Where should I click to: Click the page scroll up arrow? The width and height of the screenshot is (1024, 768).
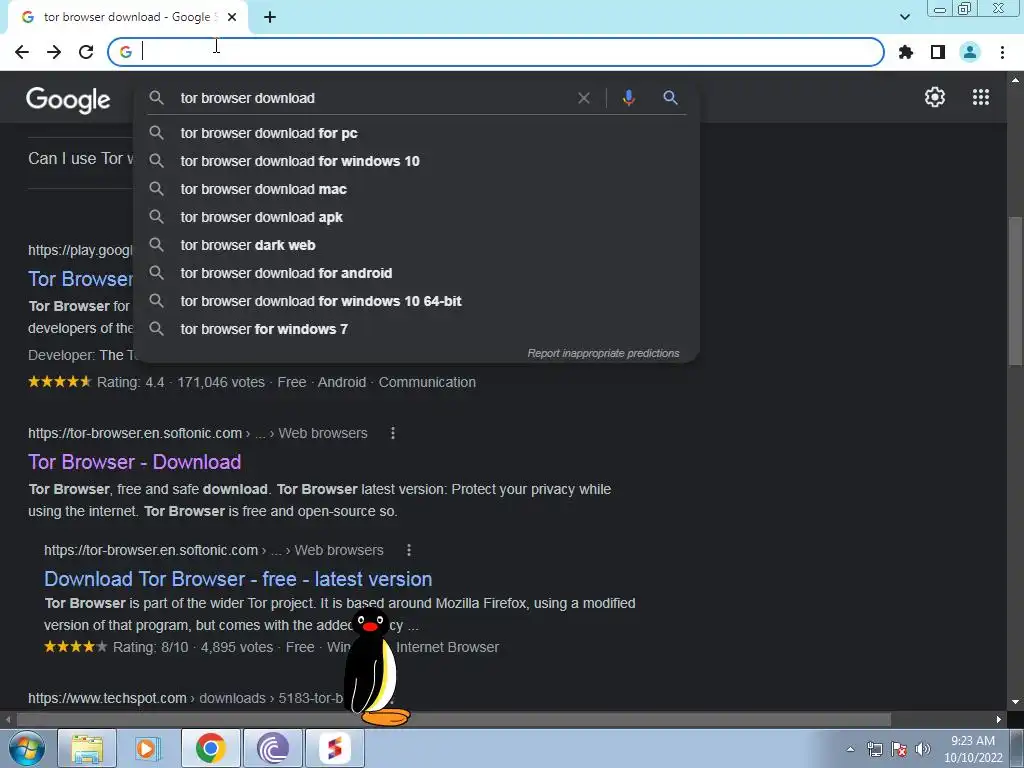(x=1015, y=79)
